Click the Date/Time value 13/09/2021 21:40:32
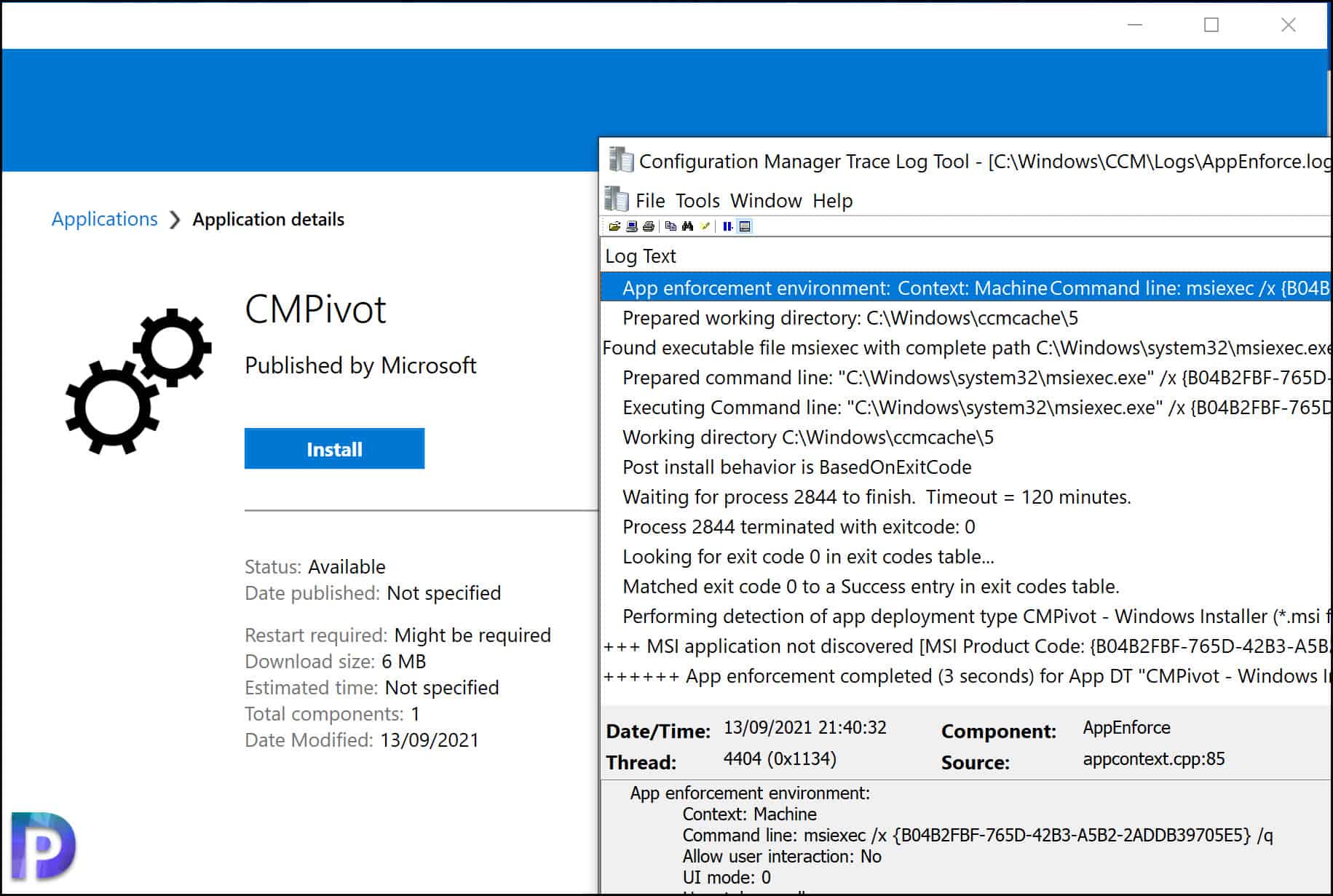The width and height of the screenshot is (1333, 896). [x=804, y=728]
